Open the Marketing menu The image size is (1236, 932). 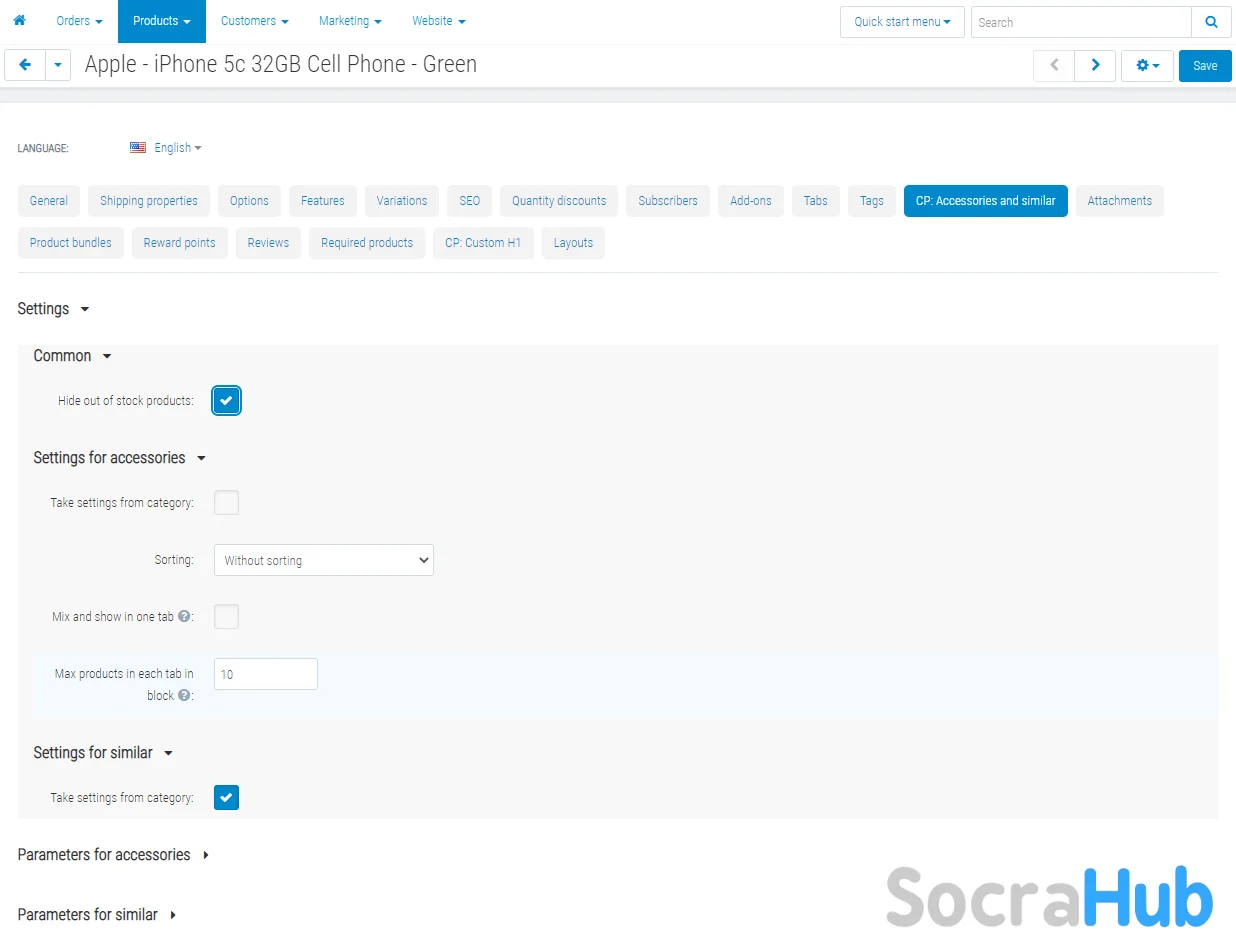click(350, 21)
